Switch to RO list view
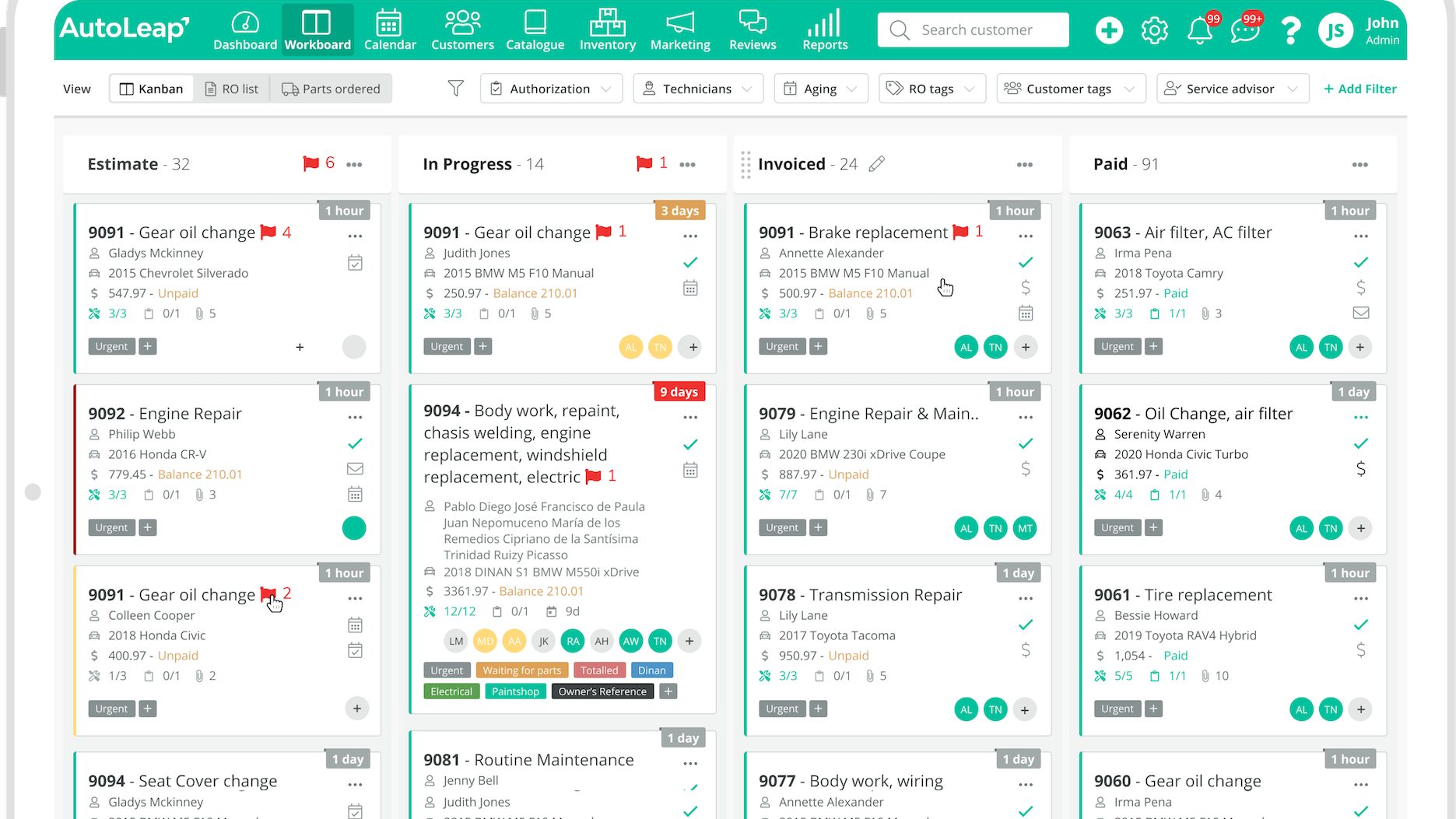The image size is (1456, 819). (x=231, y=89)
